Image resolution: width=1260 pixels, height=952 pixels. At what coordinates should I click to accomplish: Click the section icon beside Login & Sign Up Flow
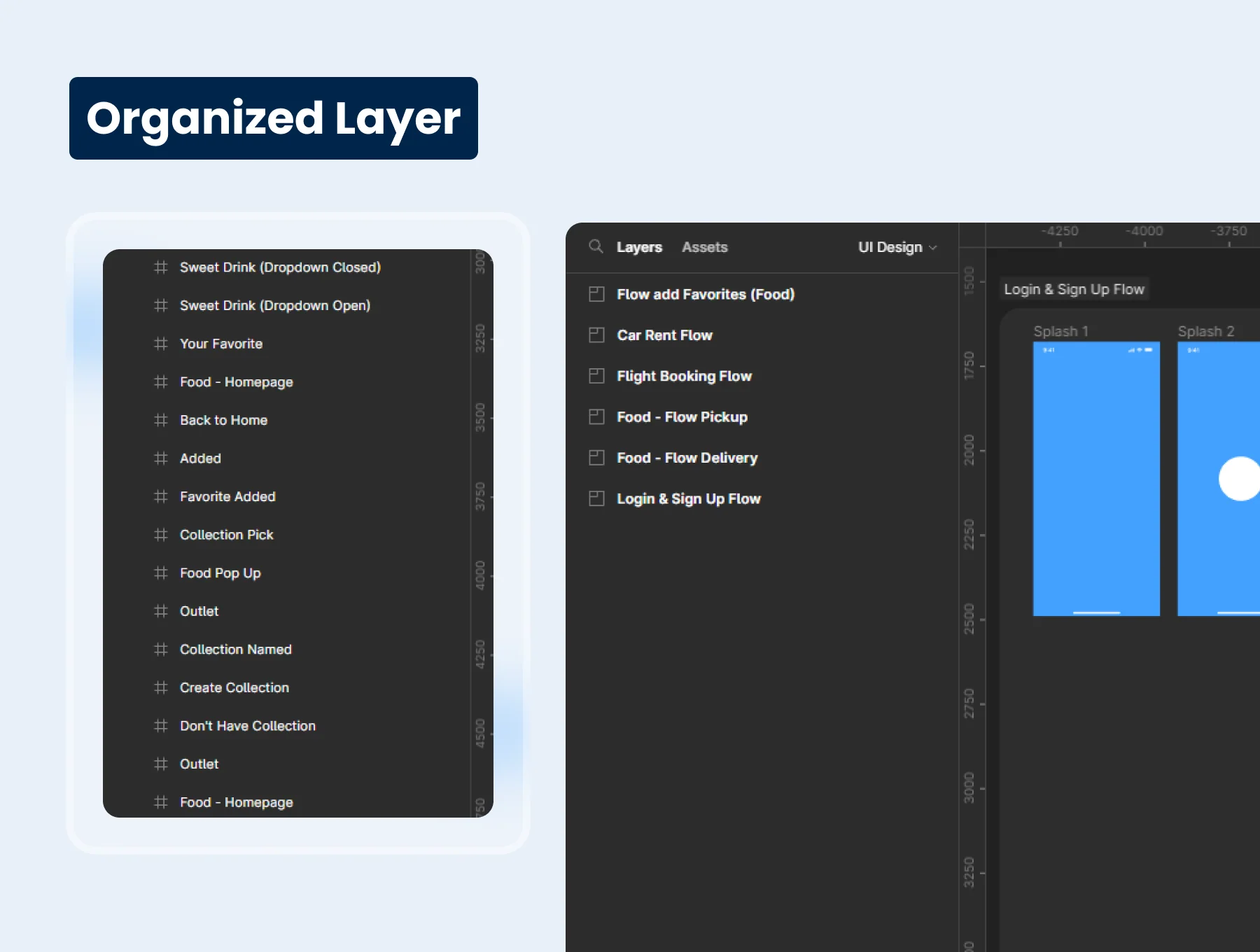tap(596, 498)
